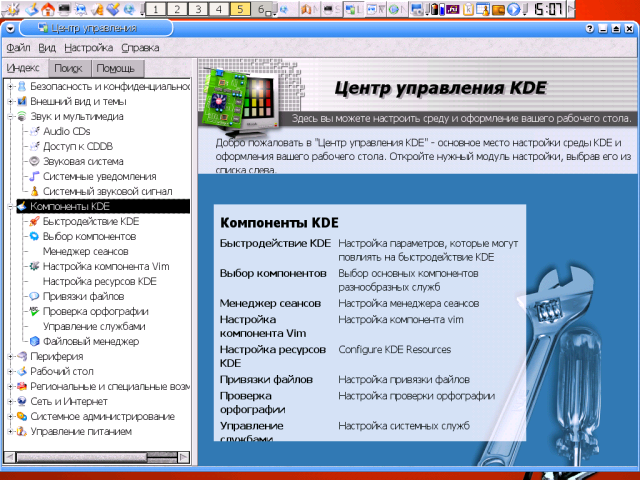Image resolution: width=640 pixels, height=480 pixels.
Task: Launch the terminal (Konsole) panel icon
Action: (x=64, y=9)
